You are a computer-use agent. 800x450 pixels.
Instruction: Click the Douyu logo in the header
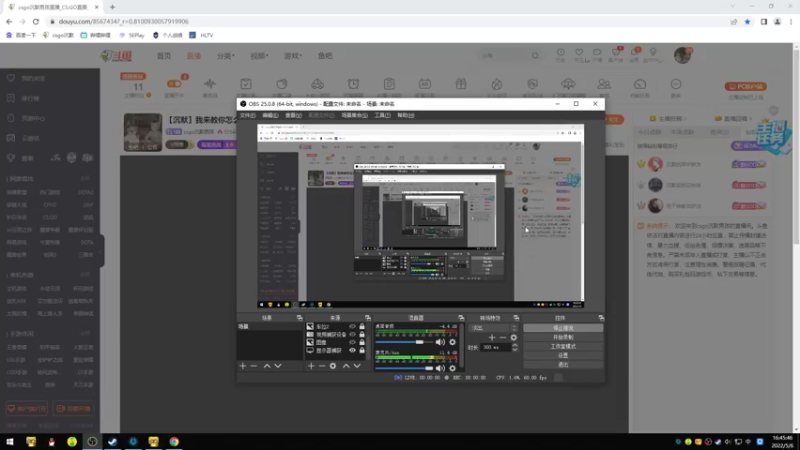pos(117,56)
